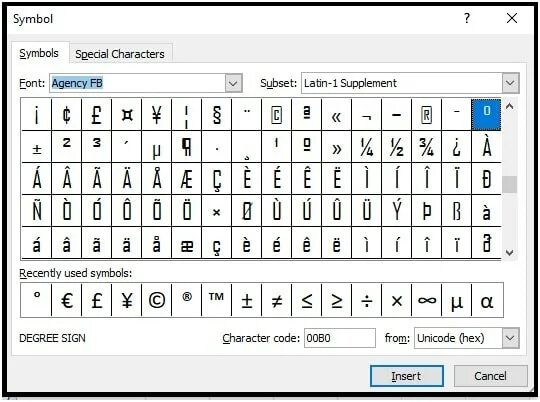Select the capital Å with ring
The image size is (540, 402).
click(156, 179)
